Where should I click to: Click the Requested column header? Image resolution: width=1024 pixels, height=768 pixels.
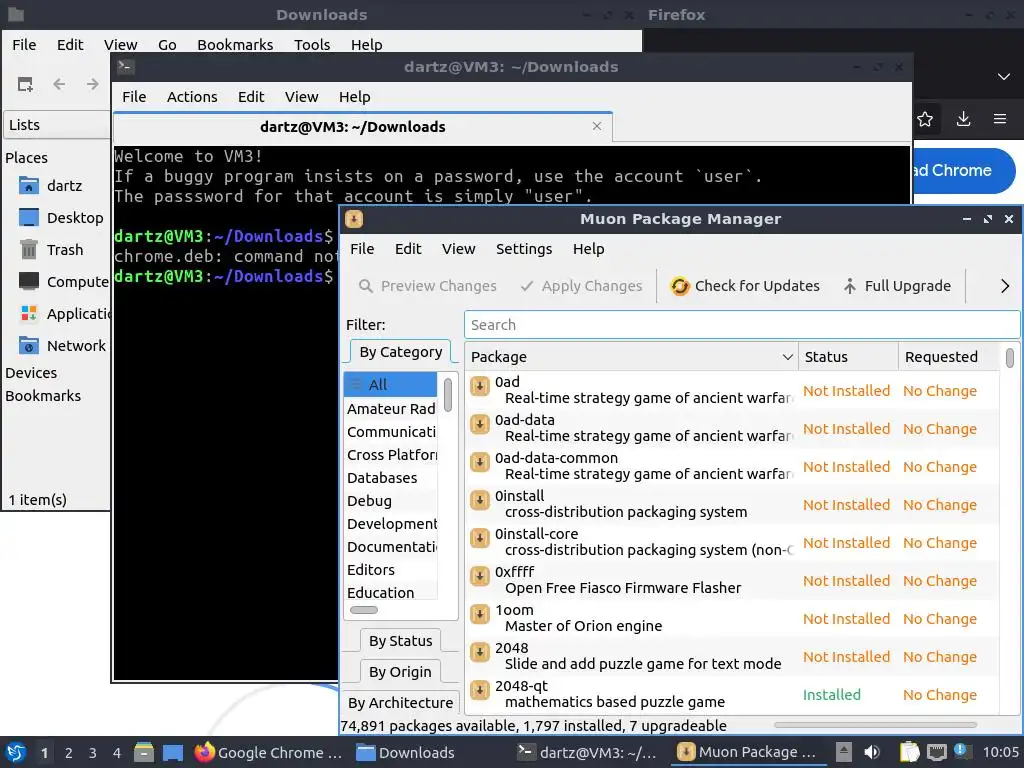tap(948, 357)
